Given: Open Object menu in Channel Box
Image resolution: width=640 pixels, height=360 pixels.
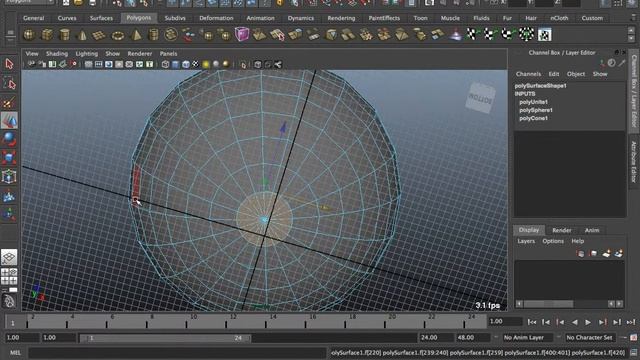Looking at the screenshot, I should click(576, 74).
